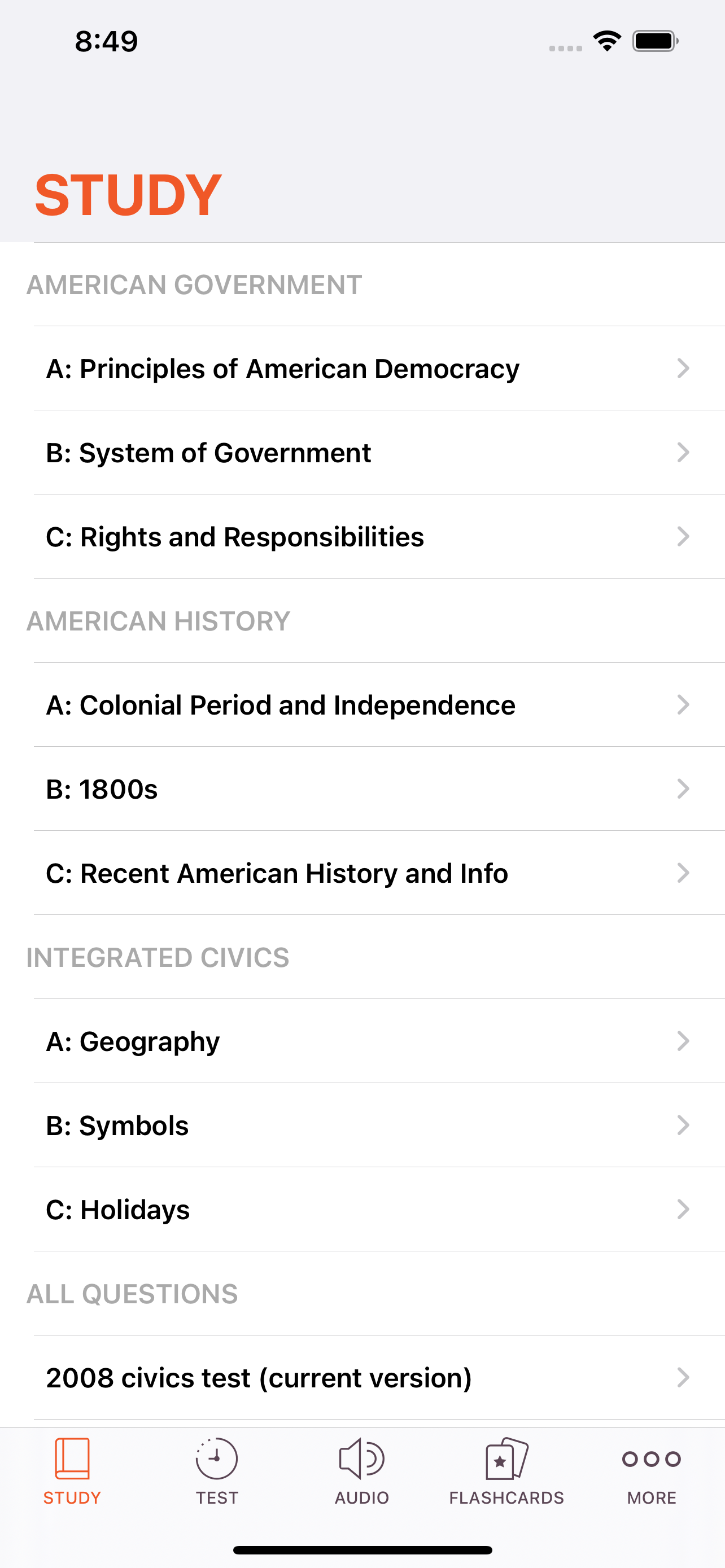Open chevron for Rights and Responsibilities
Image resolution: width=725 pixels, height=1568 pixels.
click(x=683, y=536)
